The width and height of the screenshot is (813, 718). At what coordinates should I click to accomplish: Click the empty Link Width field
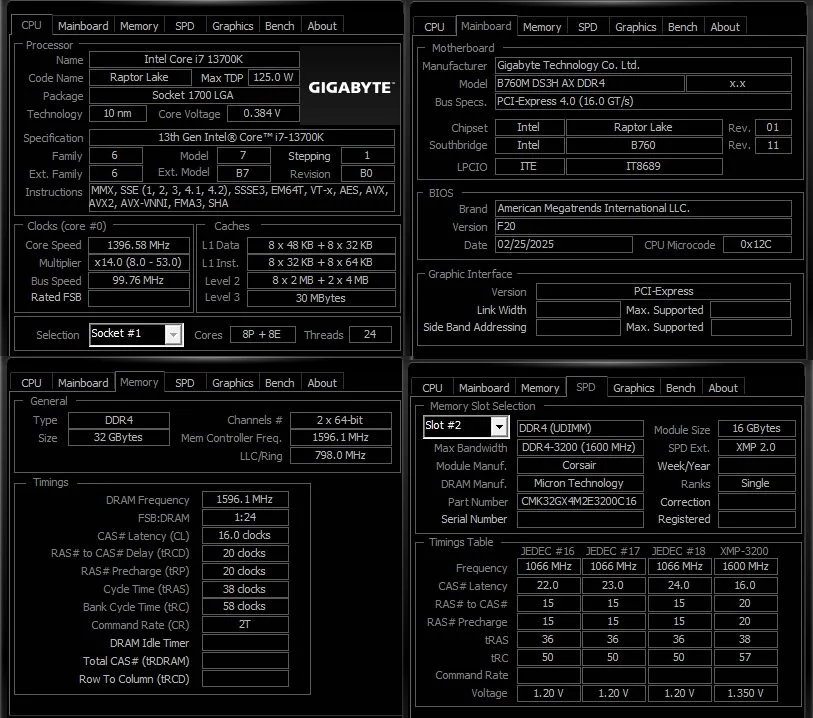pyautogui.click(x=578, y=309)
